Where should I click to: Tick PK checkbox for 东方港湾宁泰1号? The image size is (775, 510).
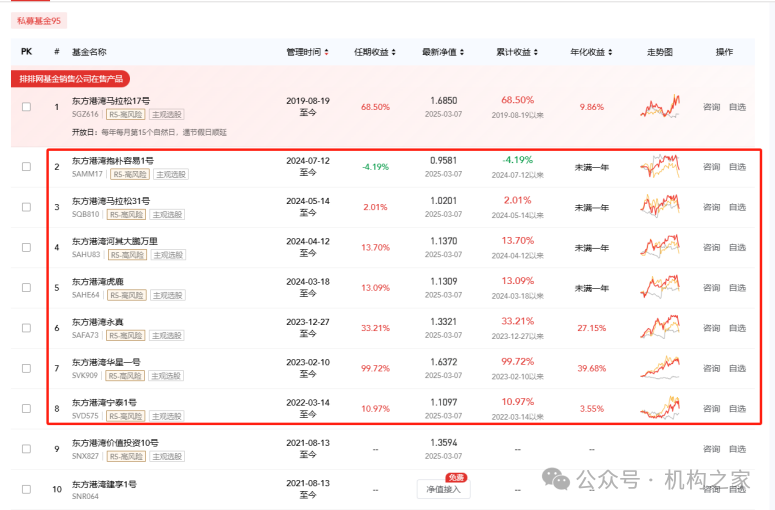point(27,409)
